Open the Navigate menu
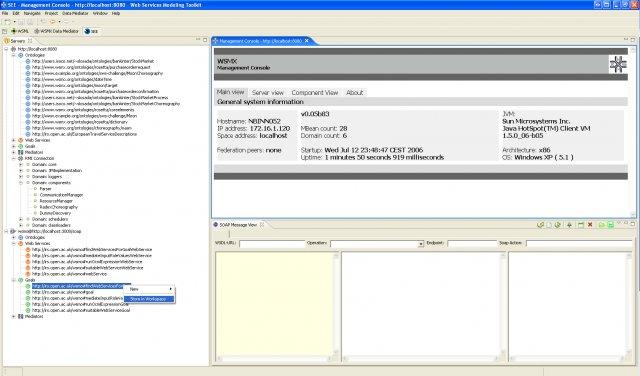 32,13
